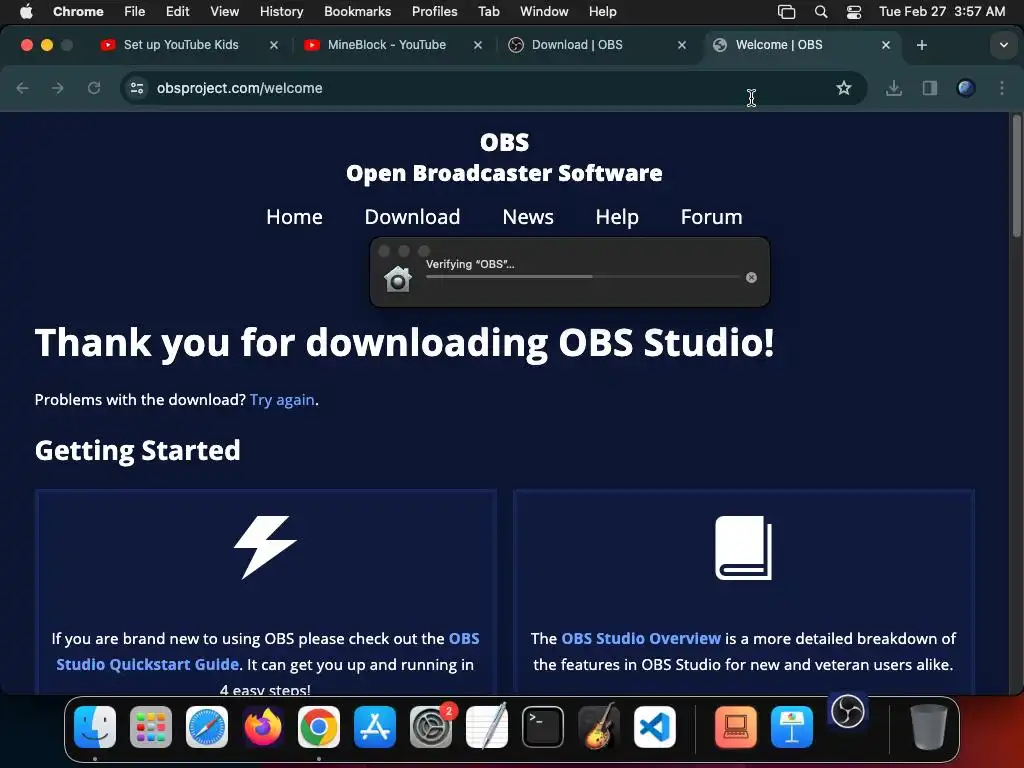
Task: Click the Verifying OBS progress bar
Action: 583,277
